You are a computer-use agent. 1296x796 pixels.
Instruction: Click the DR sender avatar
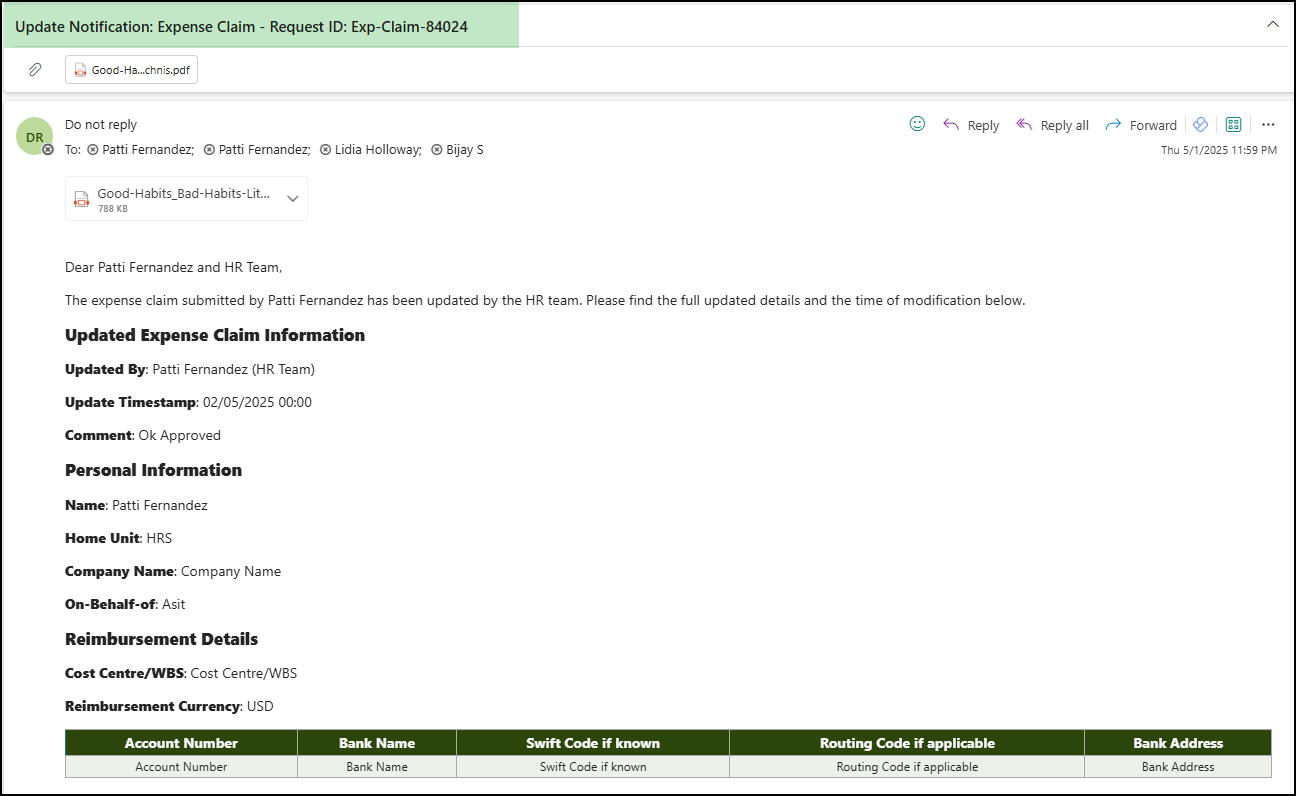(x=35, y=135)
